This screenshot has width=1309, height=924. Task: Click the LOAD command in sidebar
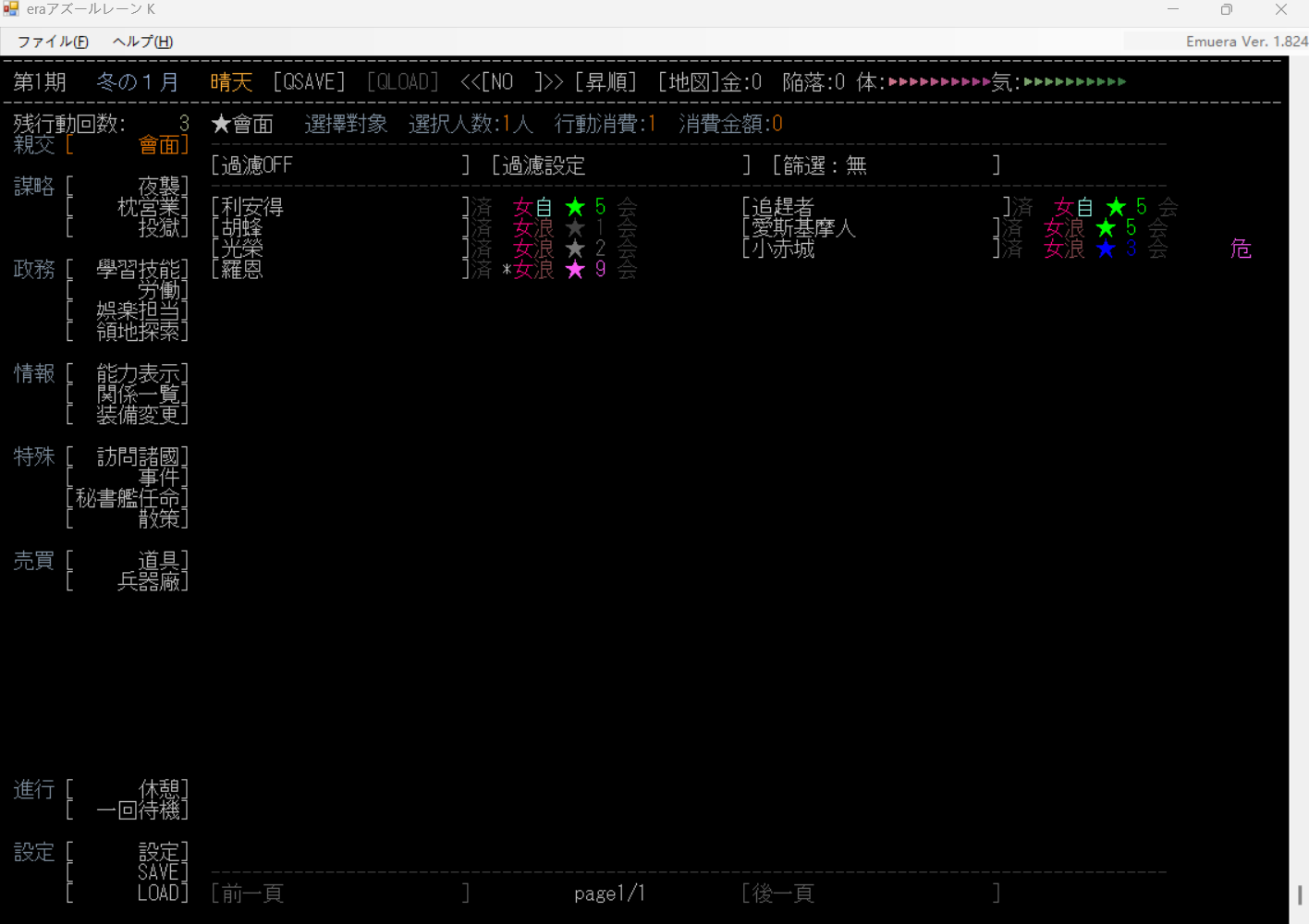tap(128, 893)
